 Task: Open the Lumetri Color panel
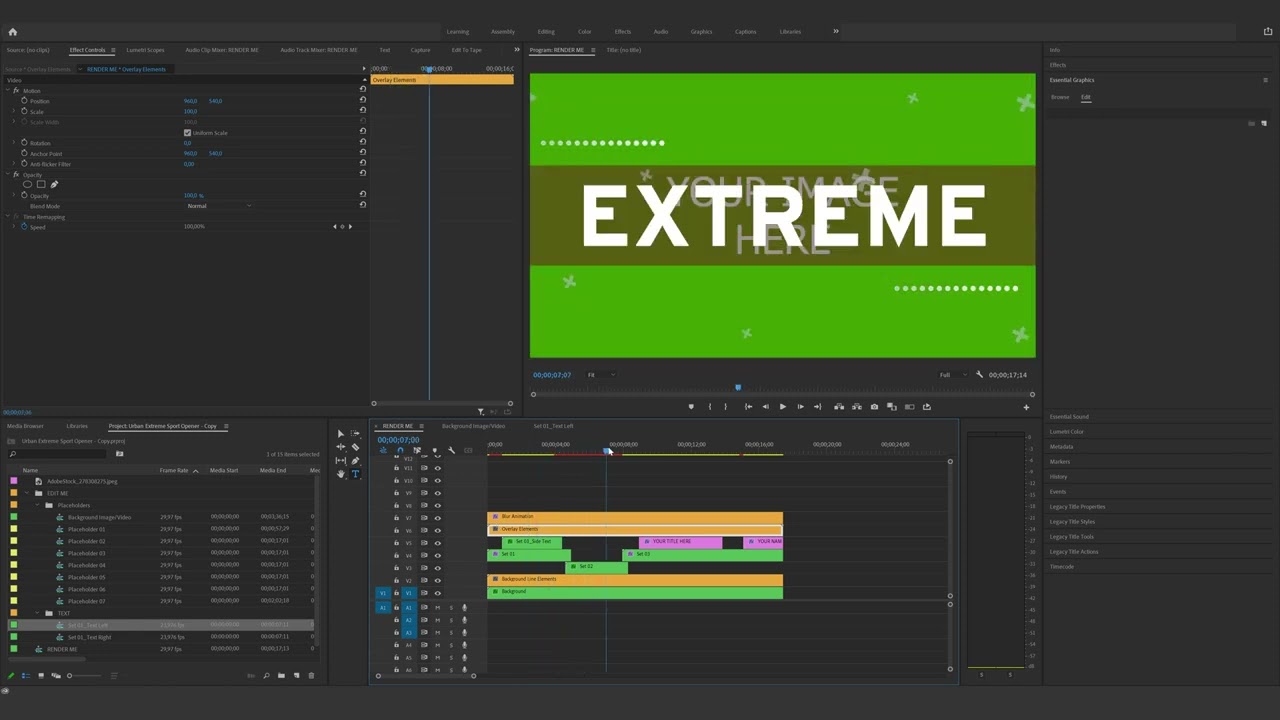click(x=1067, y=432)
